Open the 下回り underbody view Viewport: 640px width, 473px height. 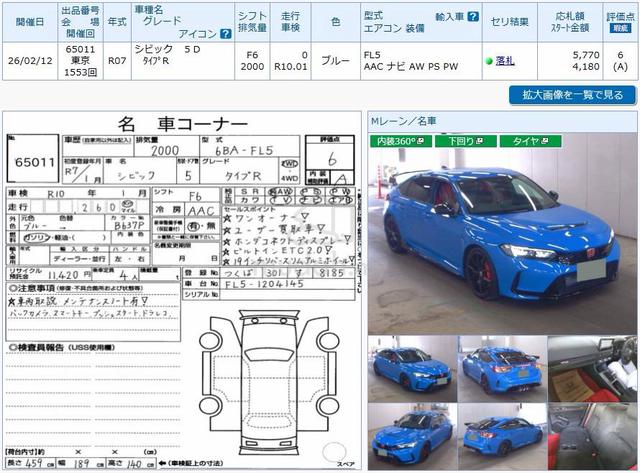coord(465,141)
